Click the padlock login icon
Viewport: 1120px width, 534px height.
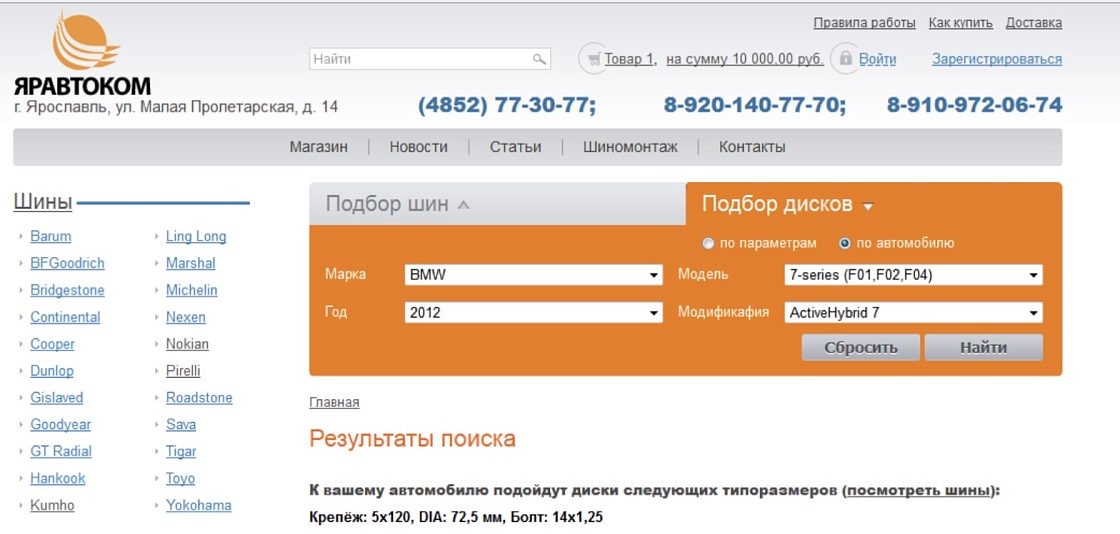pos(846,59)
